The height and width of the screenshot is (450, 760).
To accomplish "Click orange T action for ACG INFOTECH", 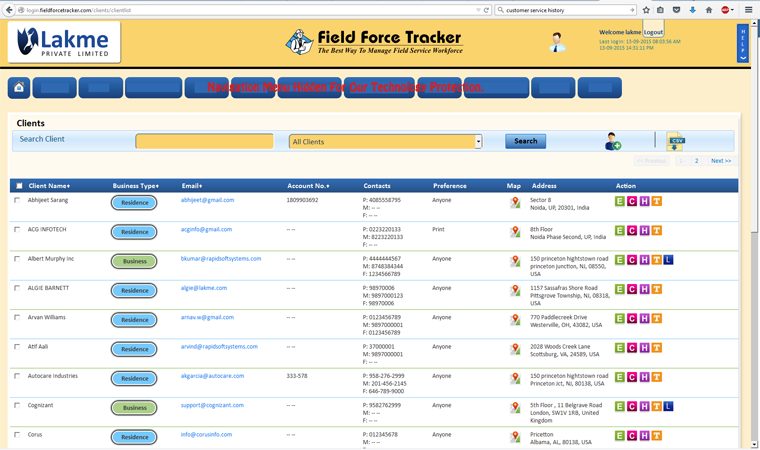I will [x=656, y=231].
